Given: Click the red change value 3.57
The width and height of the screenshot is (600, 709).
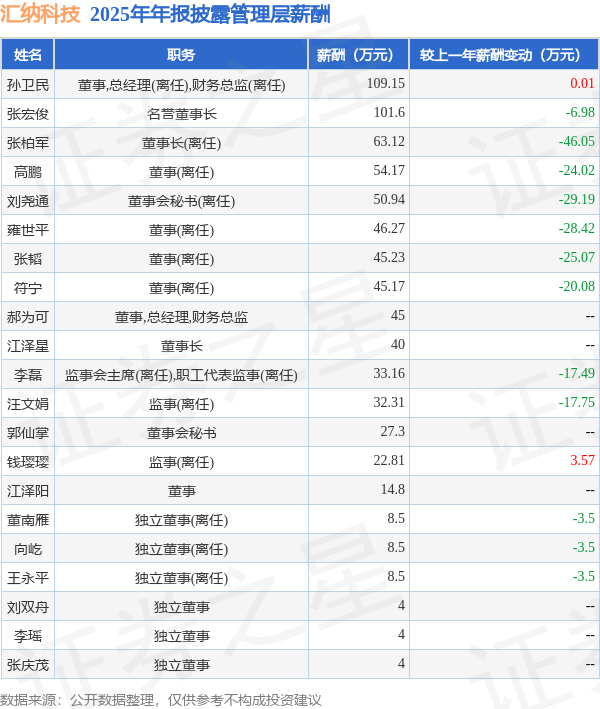Looking at the screenshot, I should tap(582, 460).
